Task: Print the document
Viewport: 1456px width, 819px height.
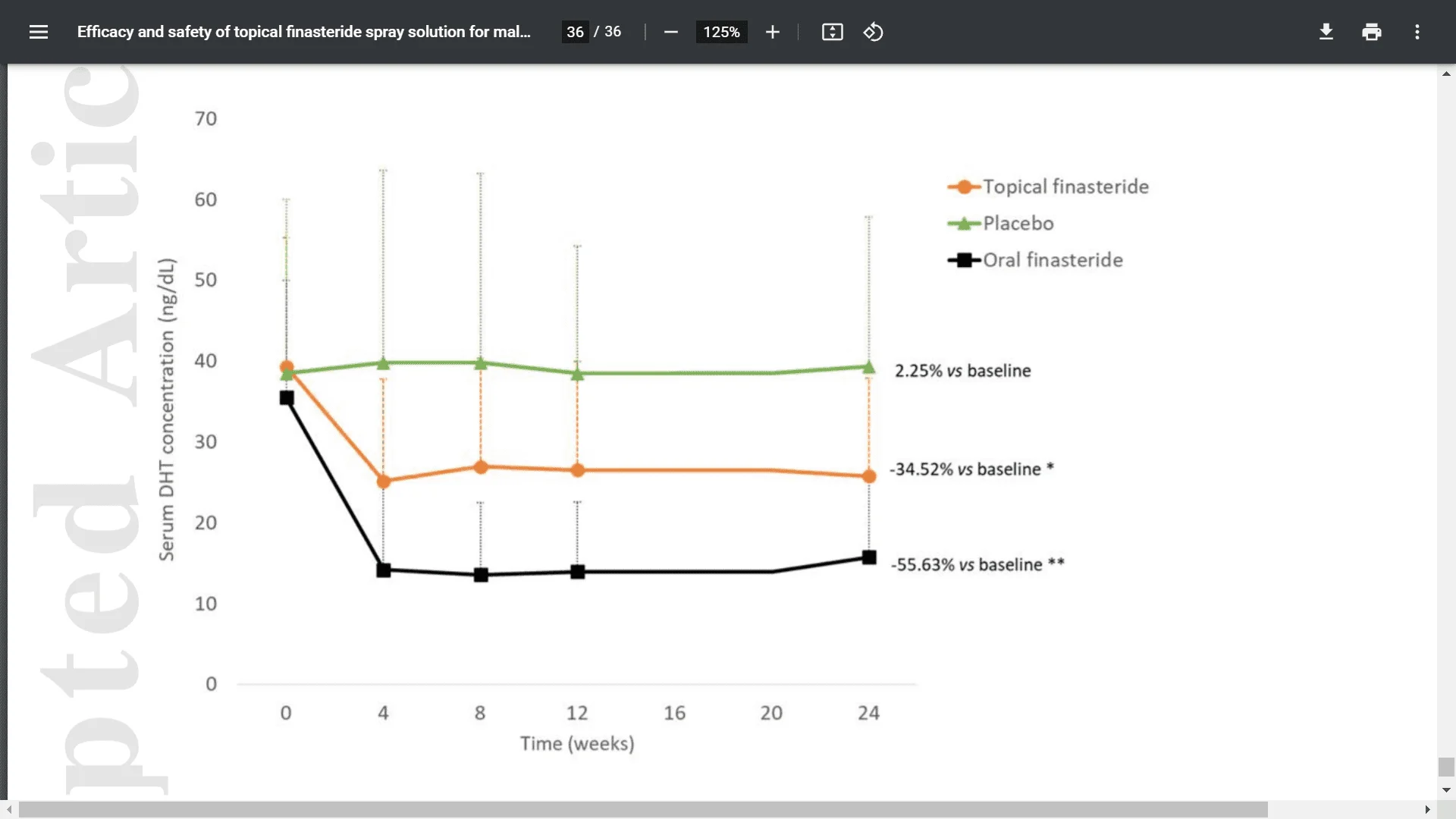Action: click(x=1371, y=32)
